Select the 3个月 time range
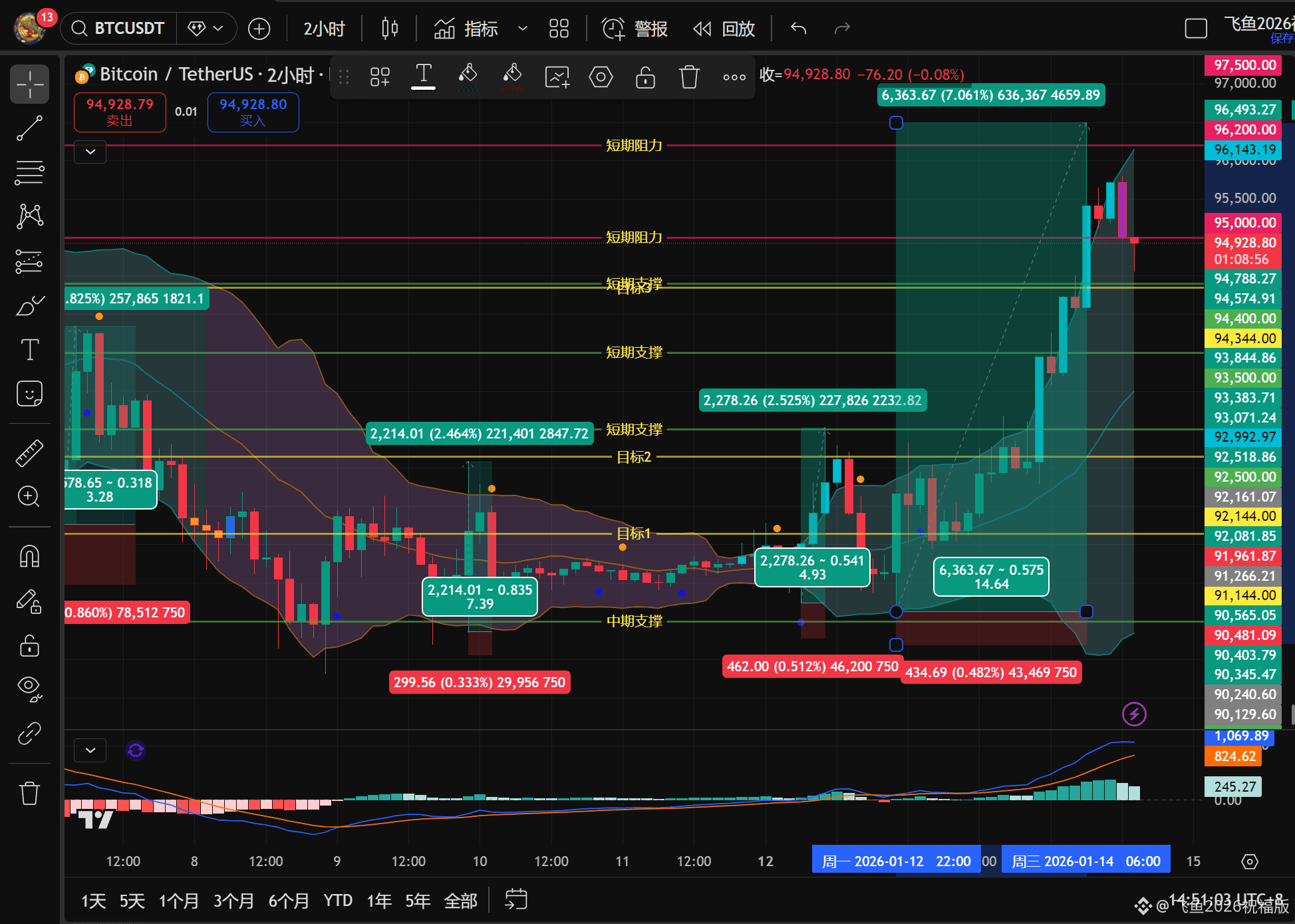 [233, 901]
